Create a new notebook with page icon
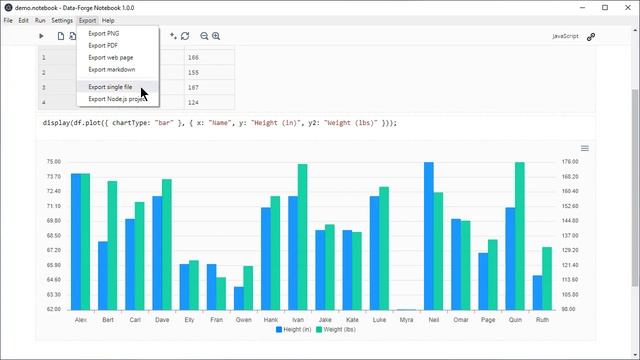Viewport: 640px width, 360px height. pos(60,36)
